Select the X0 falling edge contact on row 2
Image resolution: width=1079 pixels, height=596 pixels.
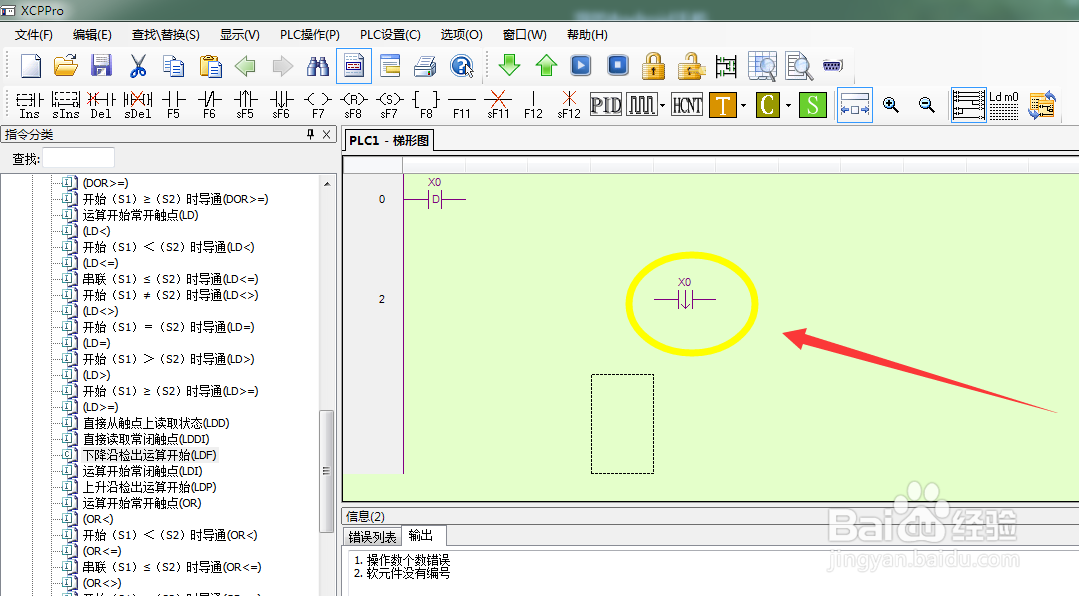point(685,296)
